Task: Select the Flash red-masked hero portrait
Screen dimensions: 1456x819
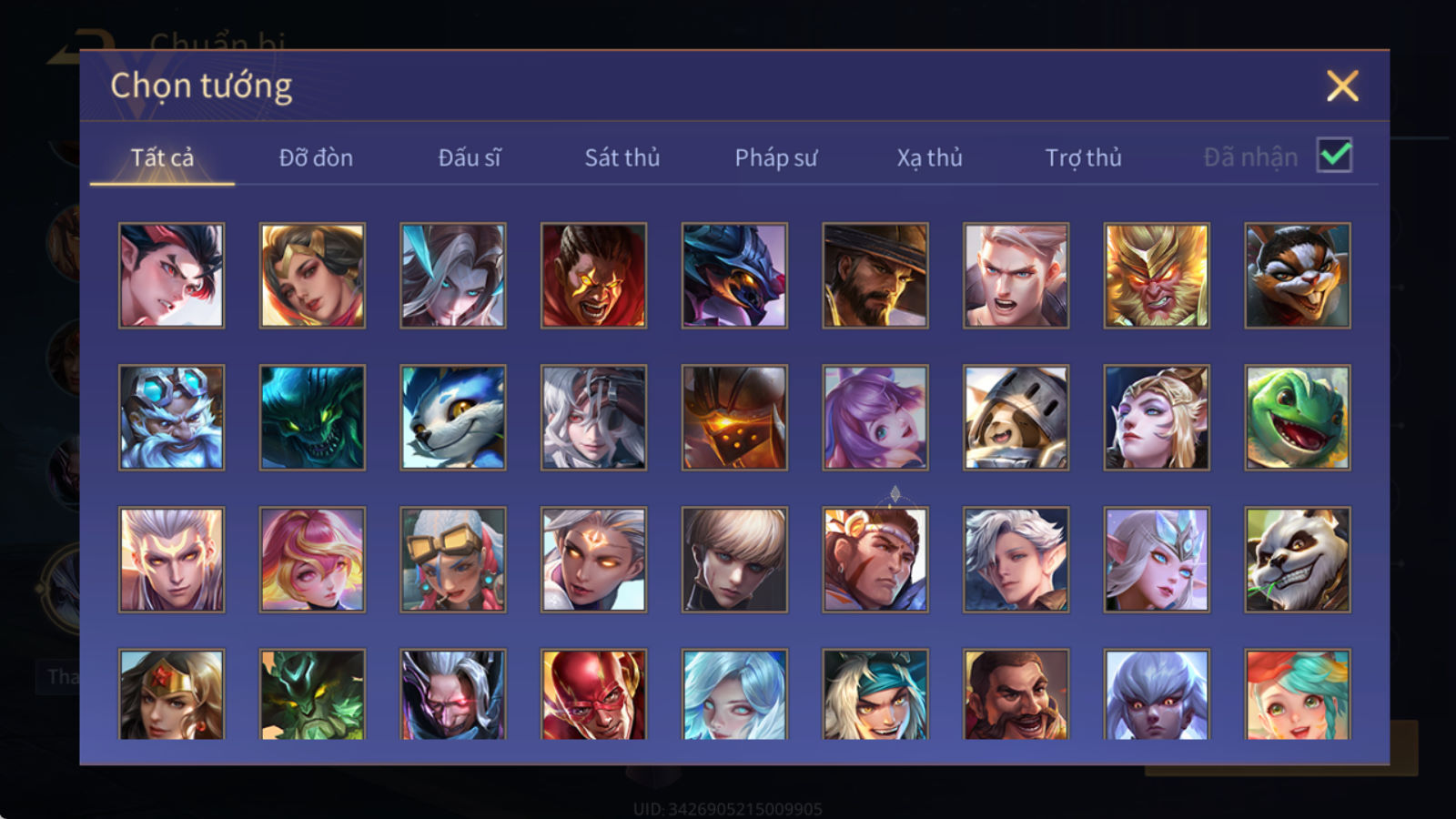Action: [594, 693]
